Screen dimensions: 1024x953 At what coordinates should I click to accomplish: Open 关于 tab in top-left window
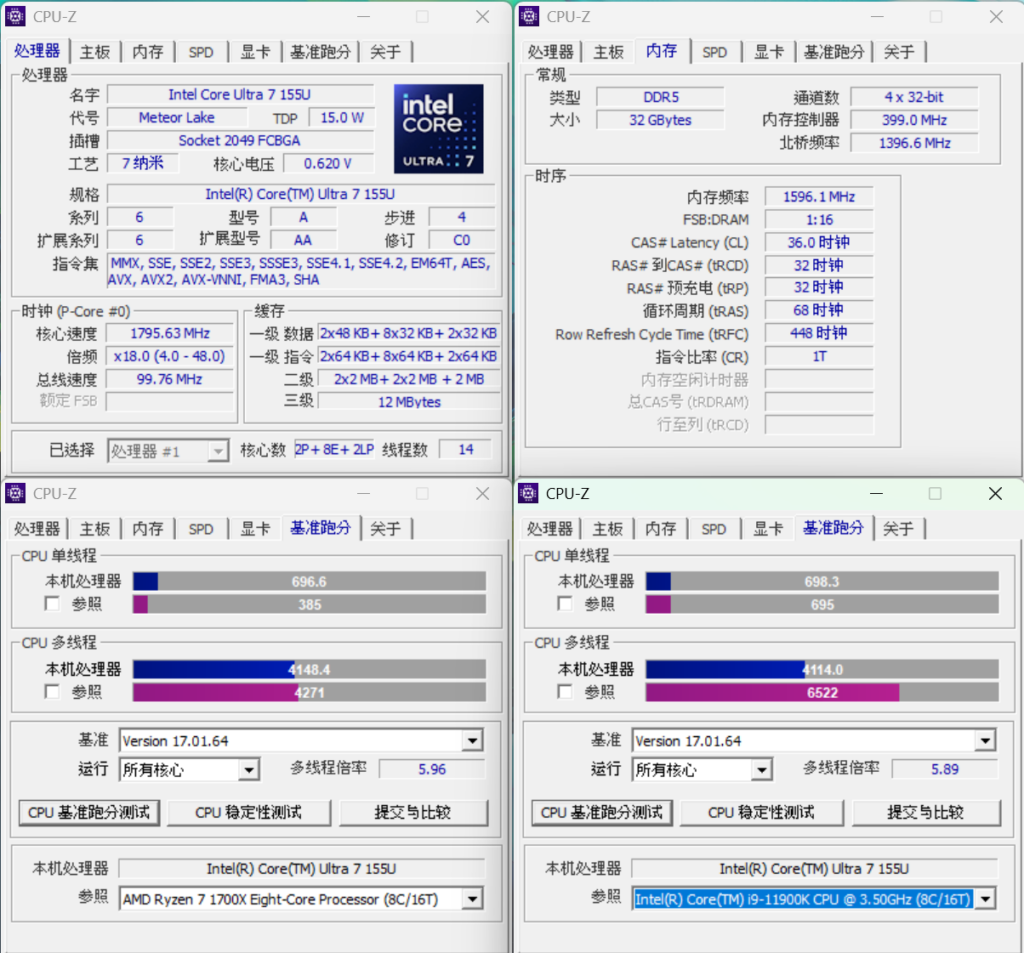click(x=385, y=52)
